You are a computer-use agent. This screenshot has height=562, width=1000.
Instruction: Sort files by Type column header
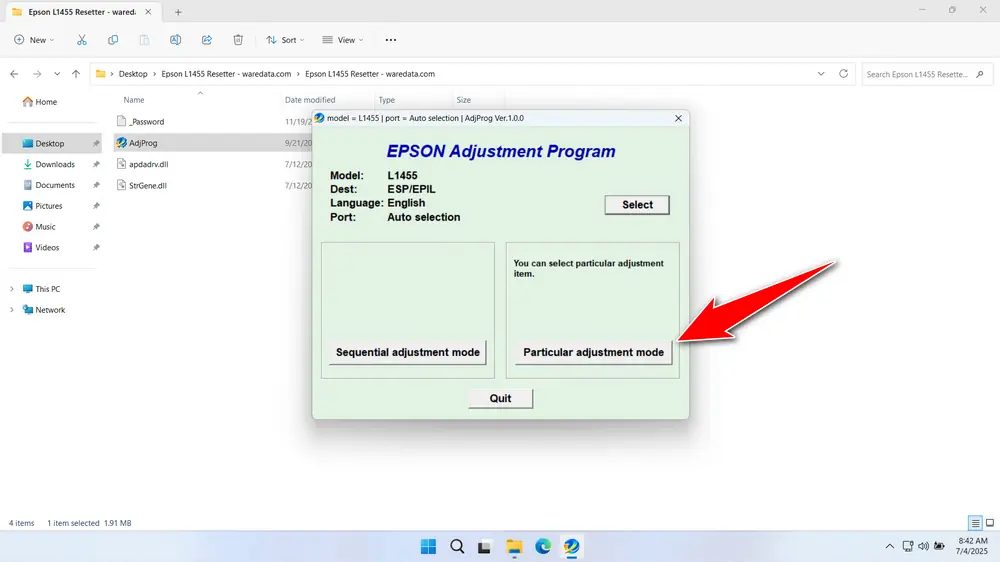coord(386,100)
